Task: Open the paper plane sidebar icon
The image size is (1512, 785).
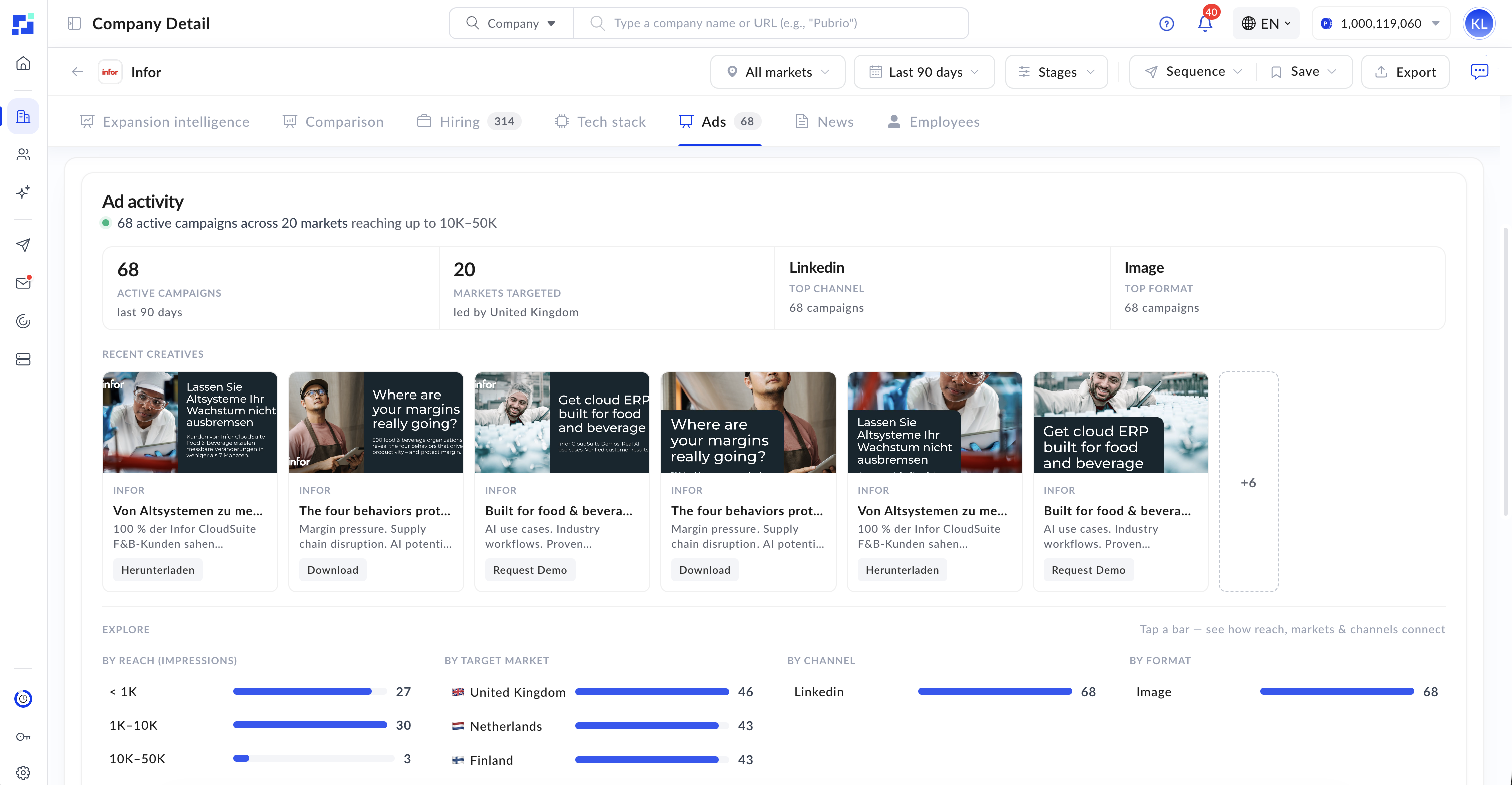Action: tap(23, 245)
